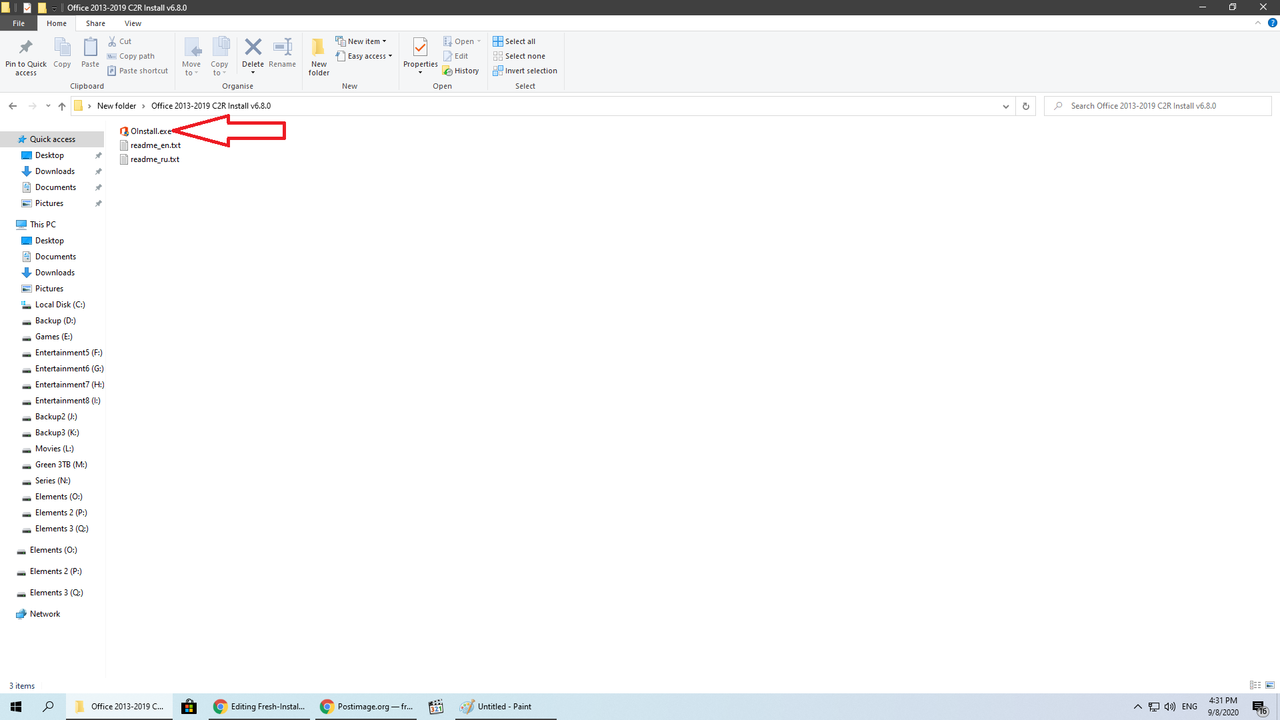
Task: Click title bar Properties quick access icon
Action: (27, 7)
